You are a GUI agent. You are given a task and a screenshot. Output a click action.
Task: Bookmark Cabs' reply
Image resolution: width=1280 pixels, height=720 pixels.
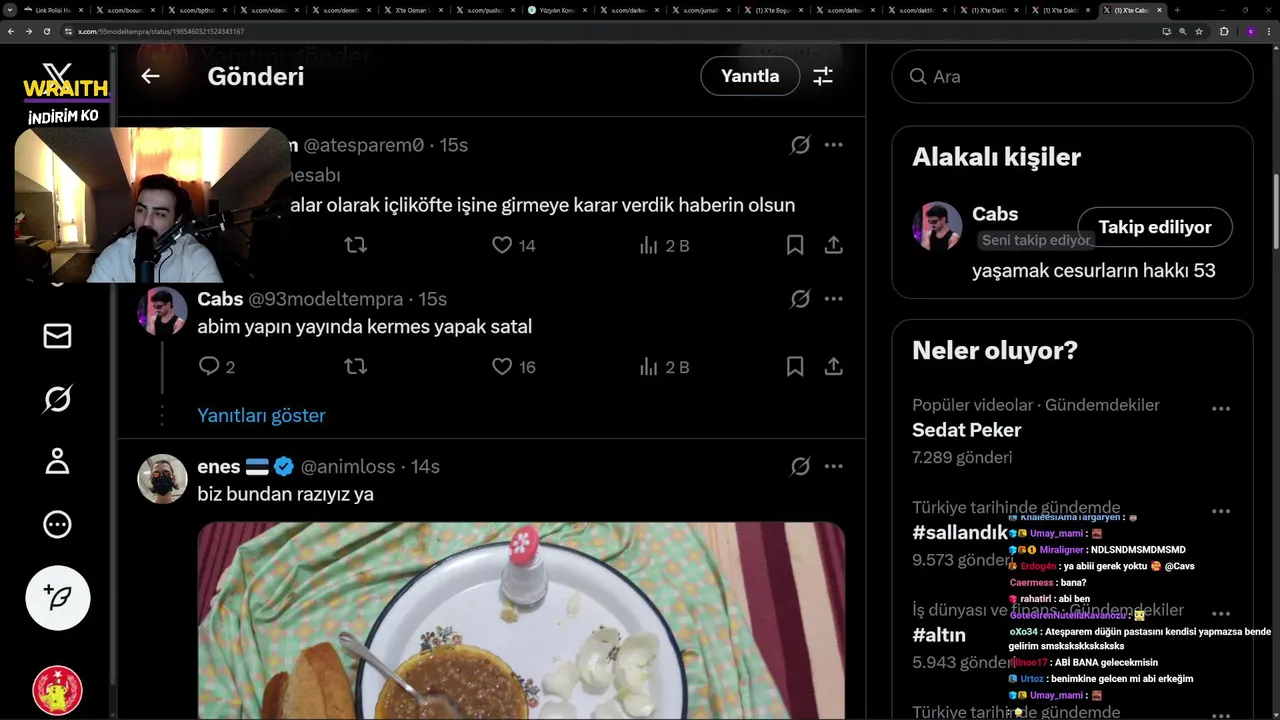795,367
